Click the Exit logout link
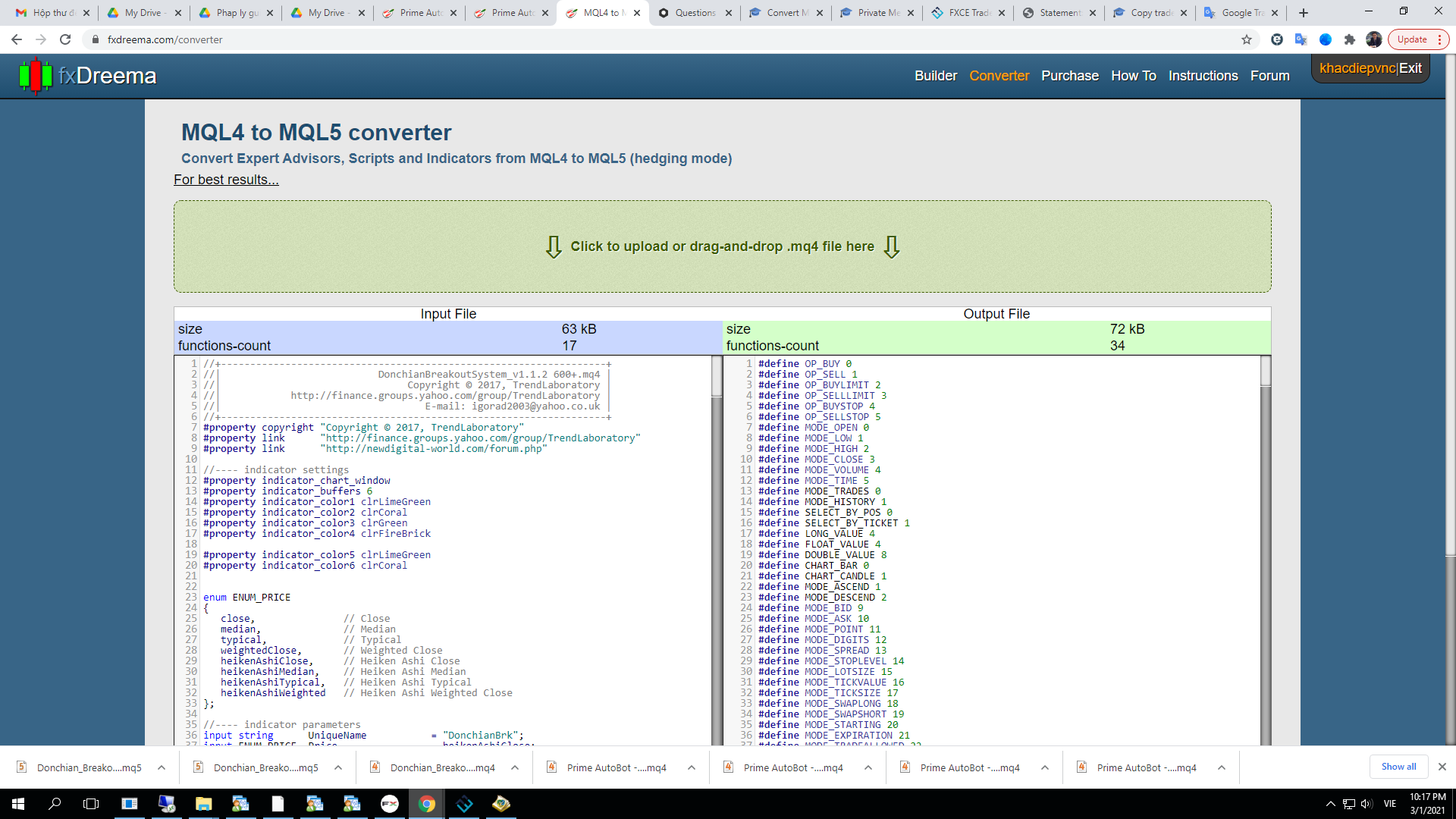This screenshot has height=819, width=1456. (x=1410, y=68)
